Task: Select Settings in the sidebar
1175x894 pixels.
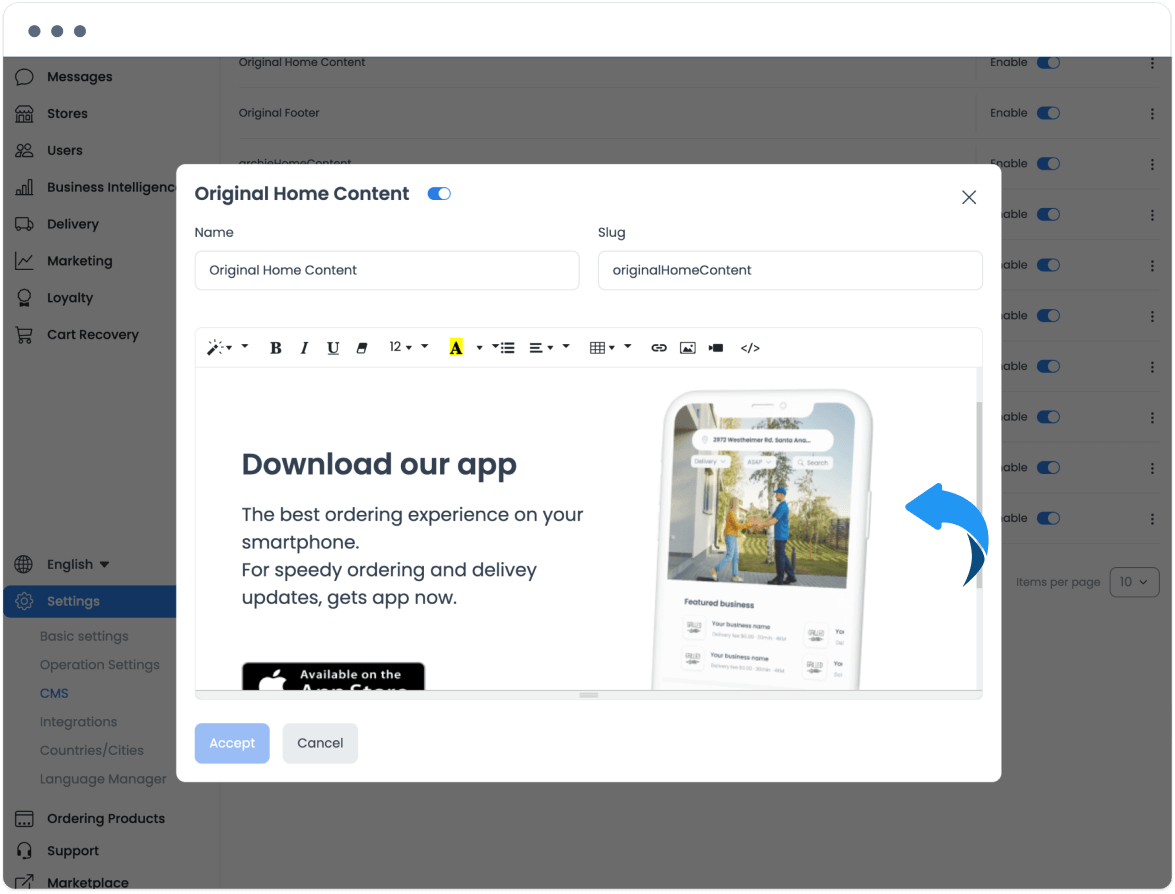Action: [x=90, y=601]
